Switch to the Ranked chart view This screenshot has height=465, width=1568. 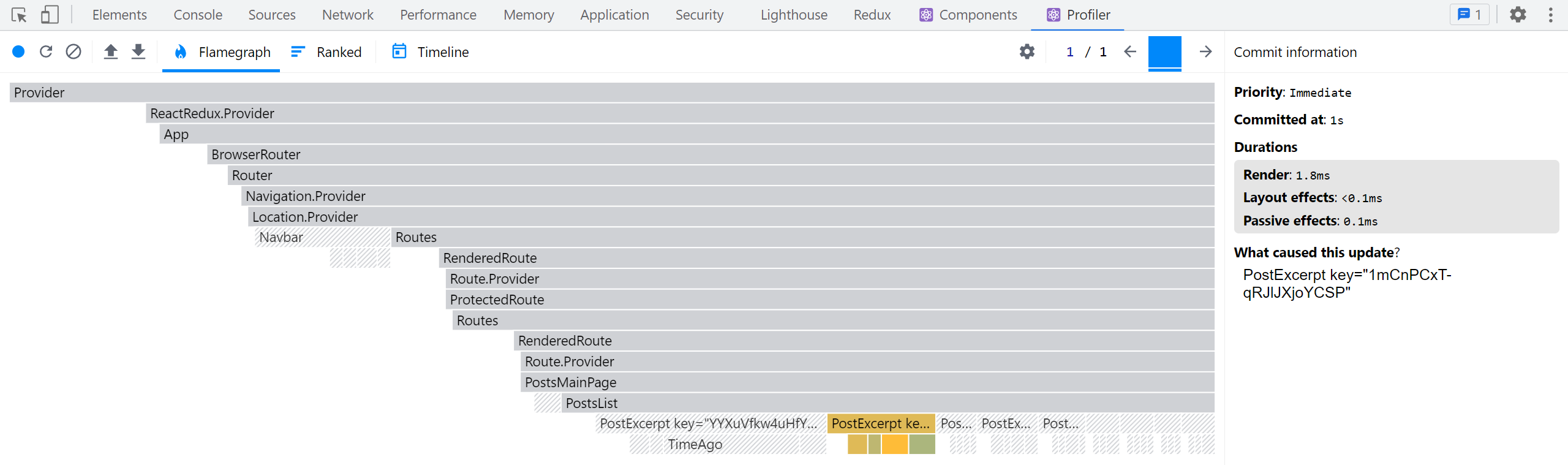tap(326, 52)
